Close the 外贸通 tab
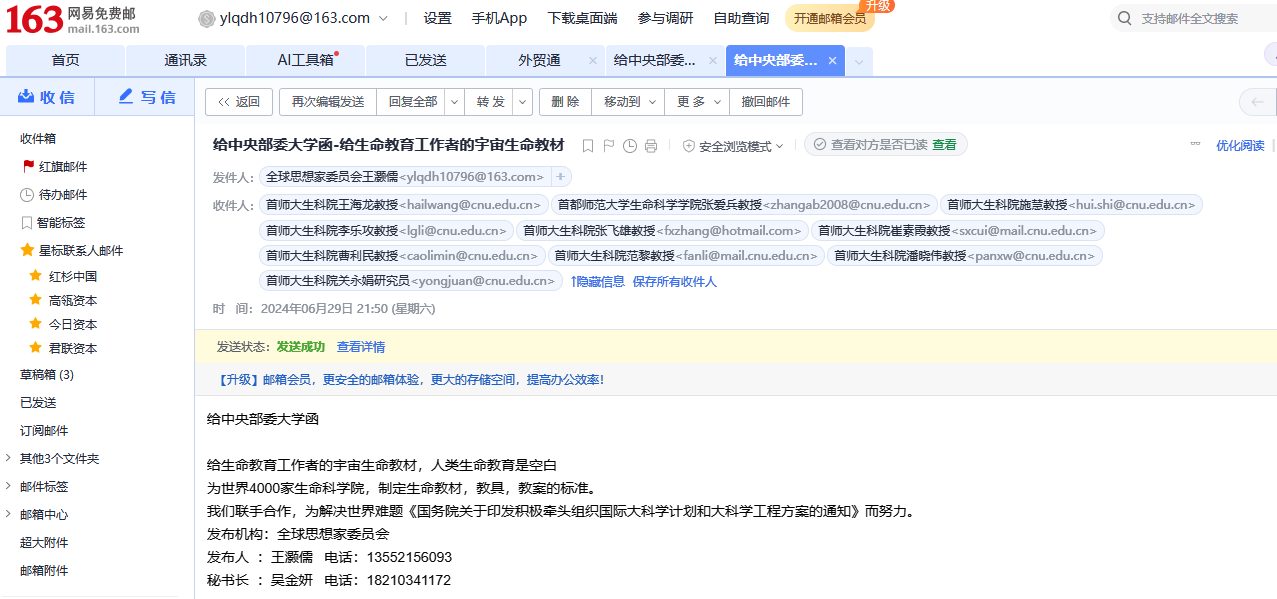 [593, 60]
